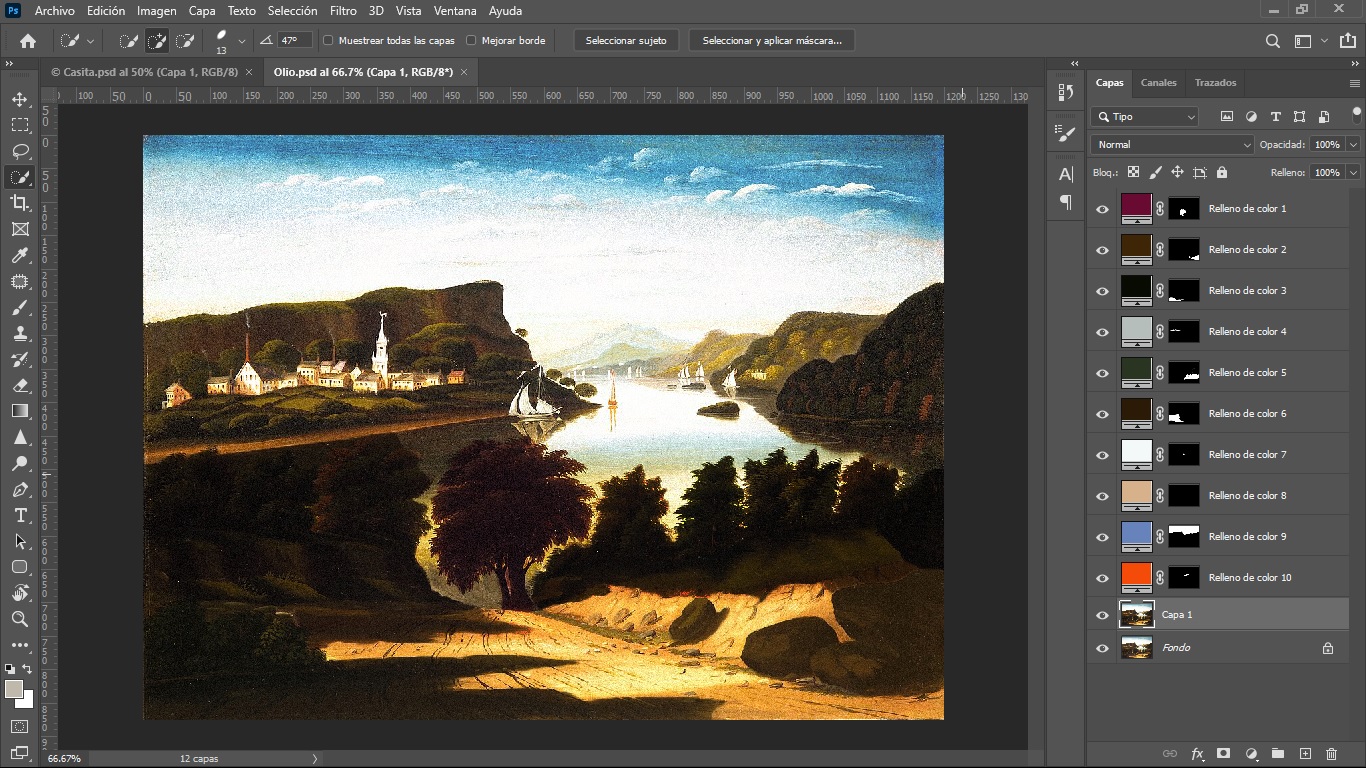The height and width of the screenshot is (768, 1366).
Task: Select the Clone Stamp tool
Action: click(x=20, y=334)
